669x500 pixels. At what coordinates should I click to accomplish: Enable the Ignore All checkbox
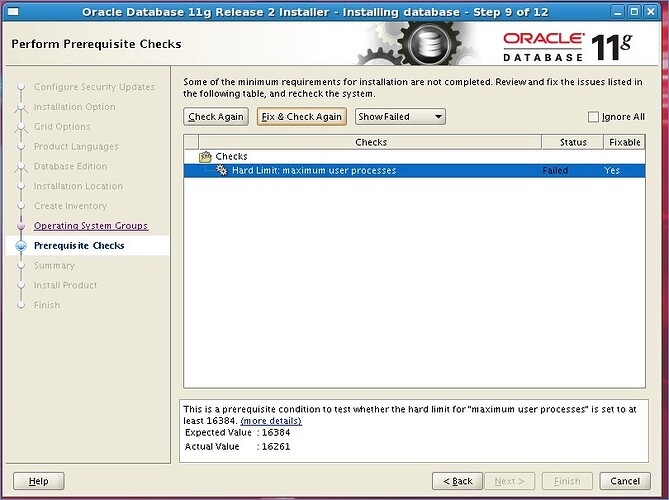coord(594,117)
